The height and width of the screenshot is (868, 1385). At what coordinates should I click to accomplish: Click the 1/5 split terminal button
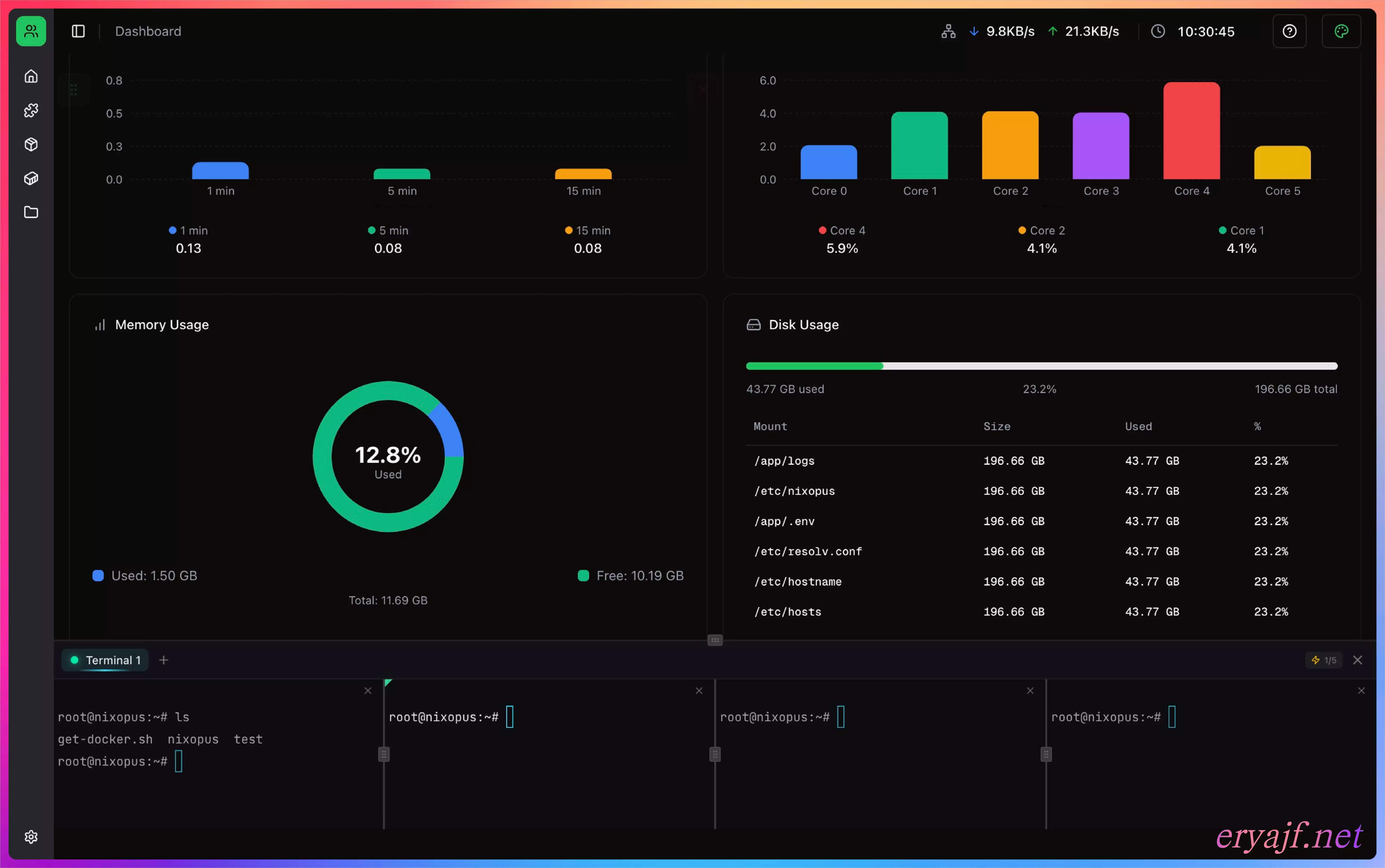pos(1324,660)
